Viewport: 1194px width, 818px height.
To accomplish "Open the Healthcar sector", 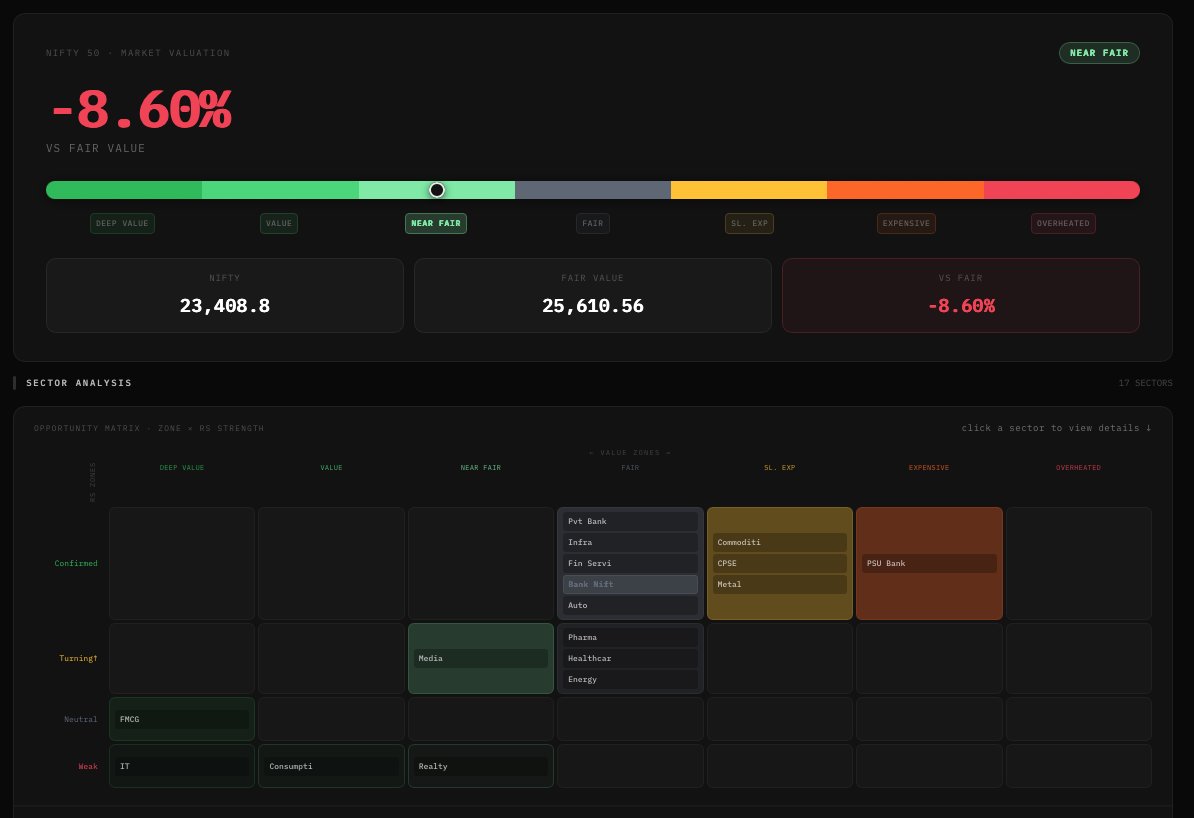I will coord(630,658).
